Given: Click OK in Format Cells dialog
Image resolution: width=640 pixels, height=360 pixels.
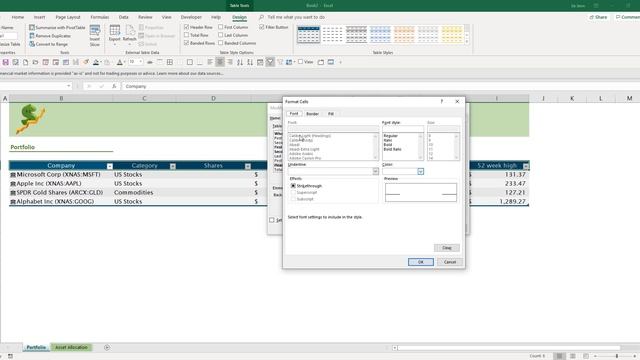Looking at the screenshot, I should 421,262.
